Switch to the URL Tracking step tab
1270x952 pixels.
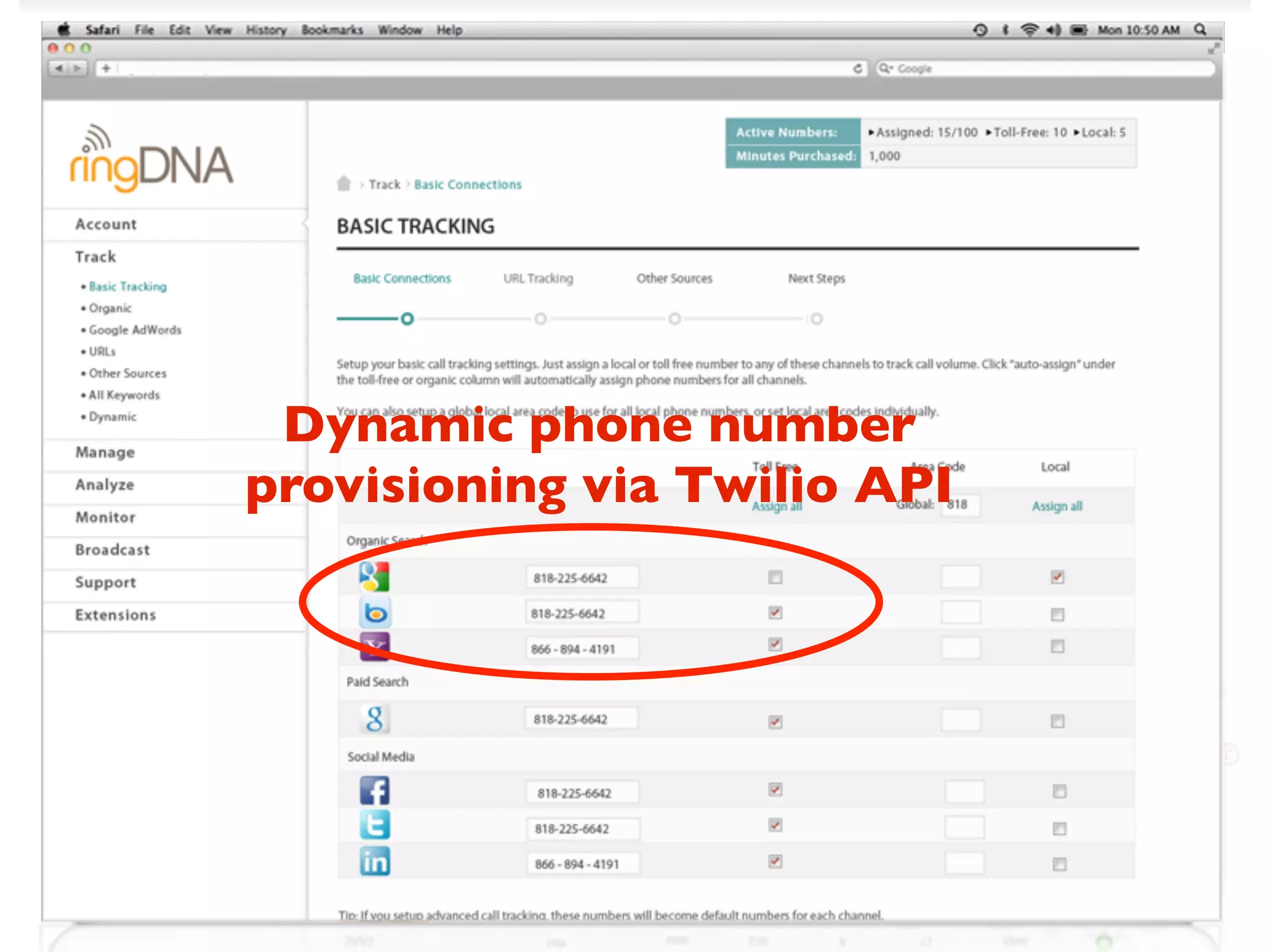click(538, 278)
